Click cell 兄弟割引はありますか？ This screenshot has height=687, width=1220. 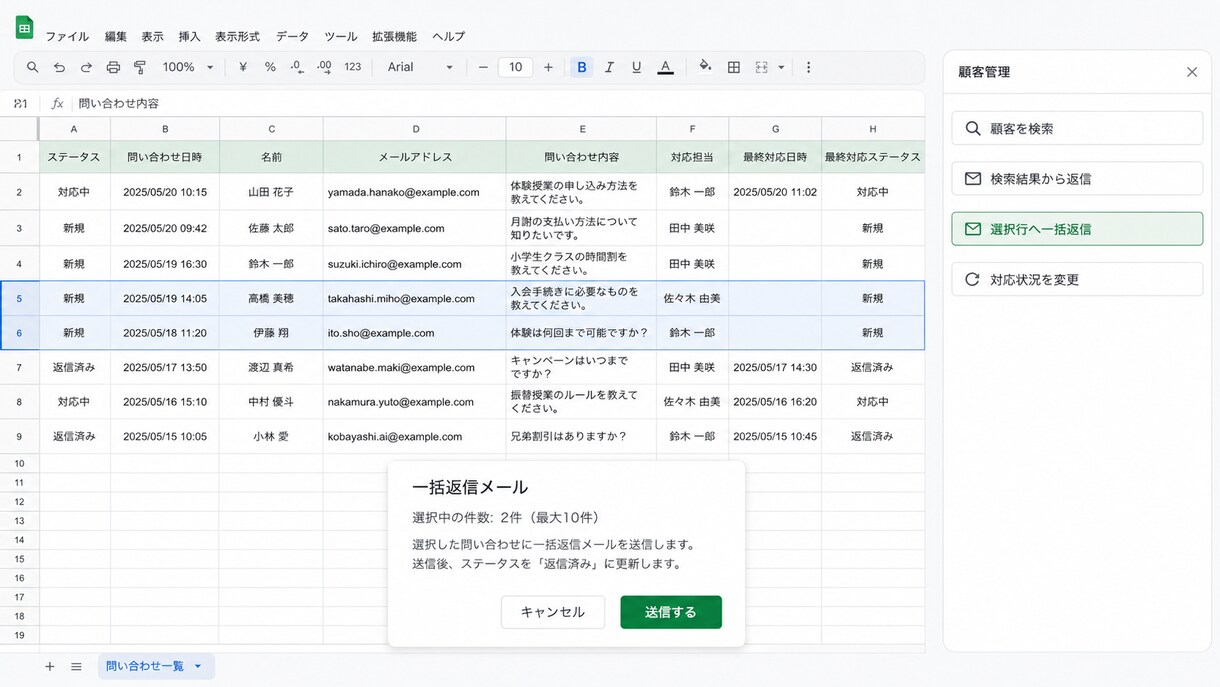(x=581, y=436)
